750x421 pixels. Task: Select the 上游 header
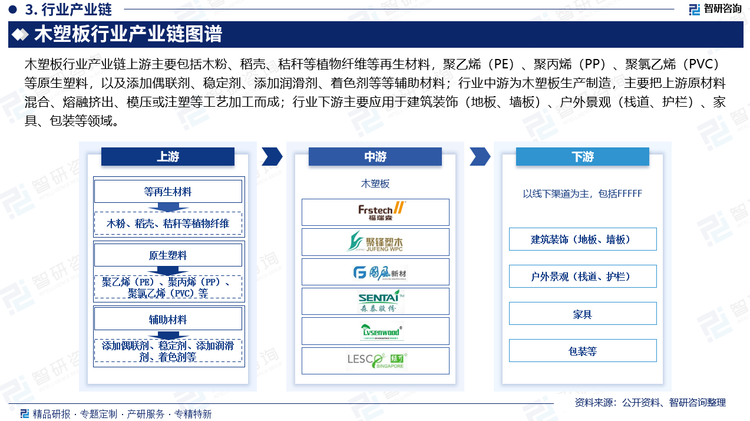click(x=168, y=156)
